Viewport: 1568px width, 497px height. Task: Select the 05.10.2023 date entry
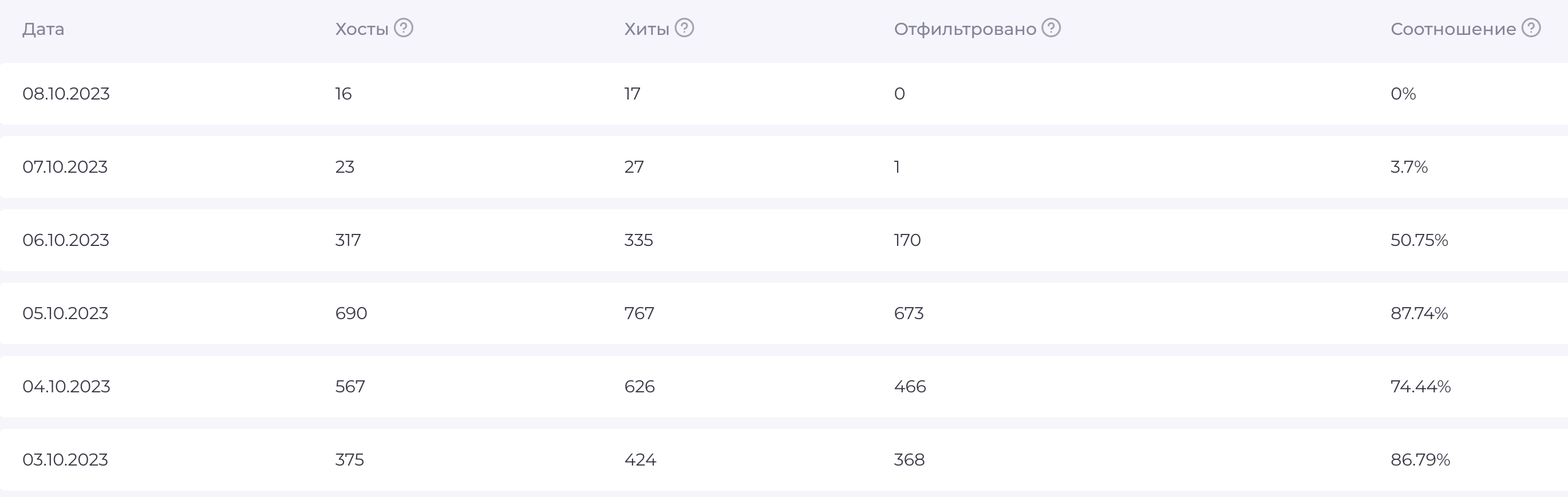click(x=65, y=313)
